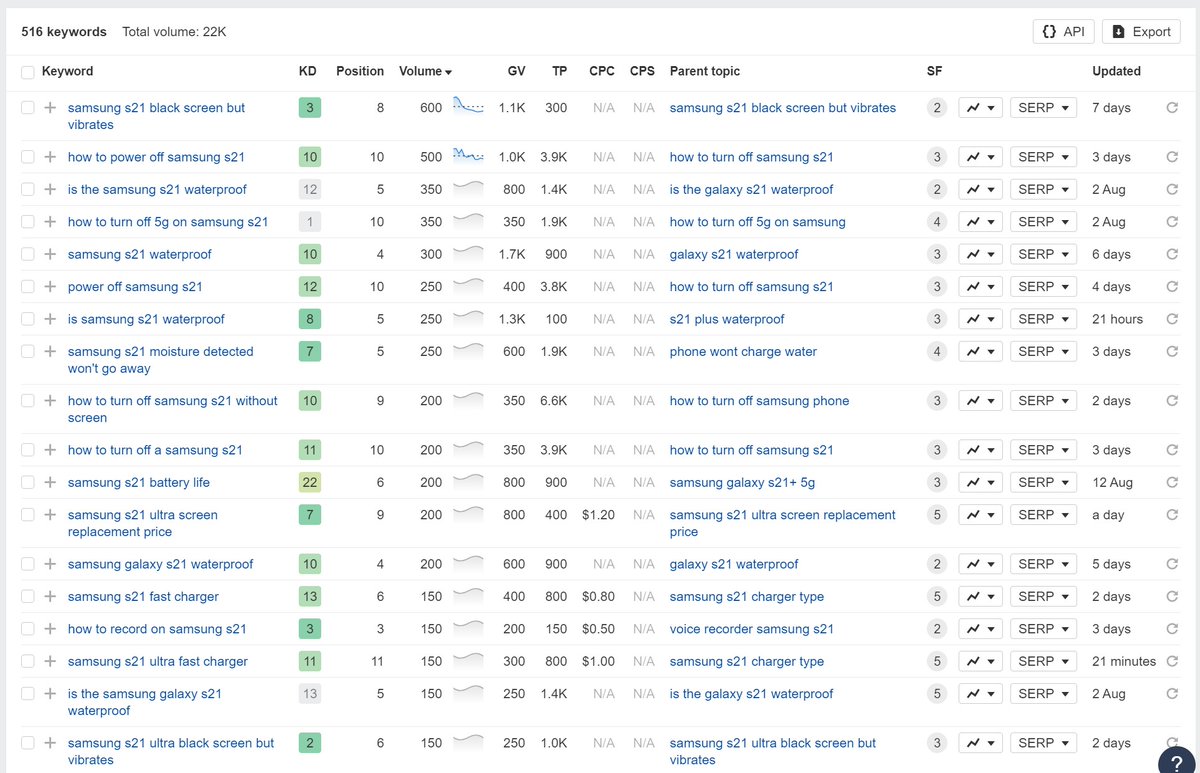
Task: Click the chart icon for "samsung galaxy s21 waterproof"
Action: click(x=973, y=563)
